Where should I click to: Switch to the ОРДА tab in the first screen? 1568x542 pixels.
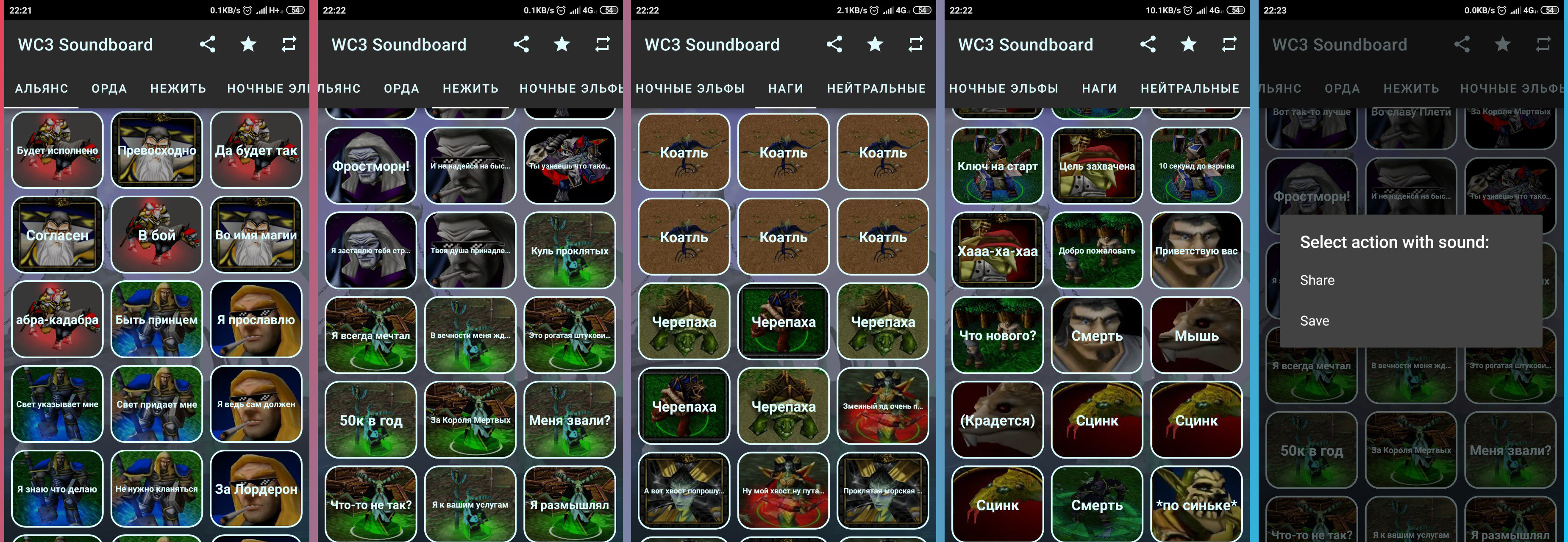tap(109, 89)
